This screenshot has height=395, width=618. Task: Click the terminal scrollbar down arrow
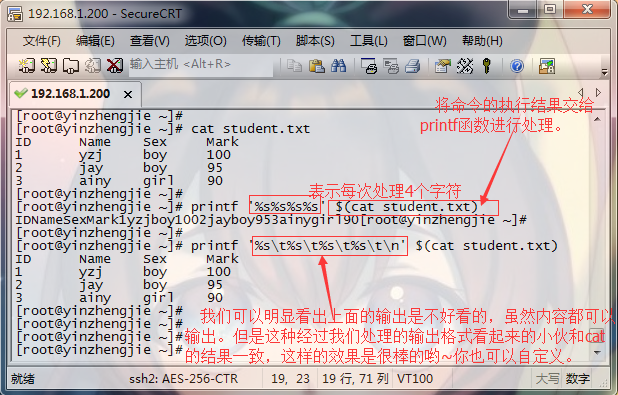(598, 352)
